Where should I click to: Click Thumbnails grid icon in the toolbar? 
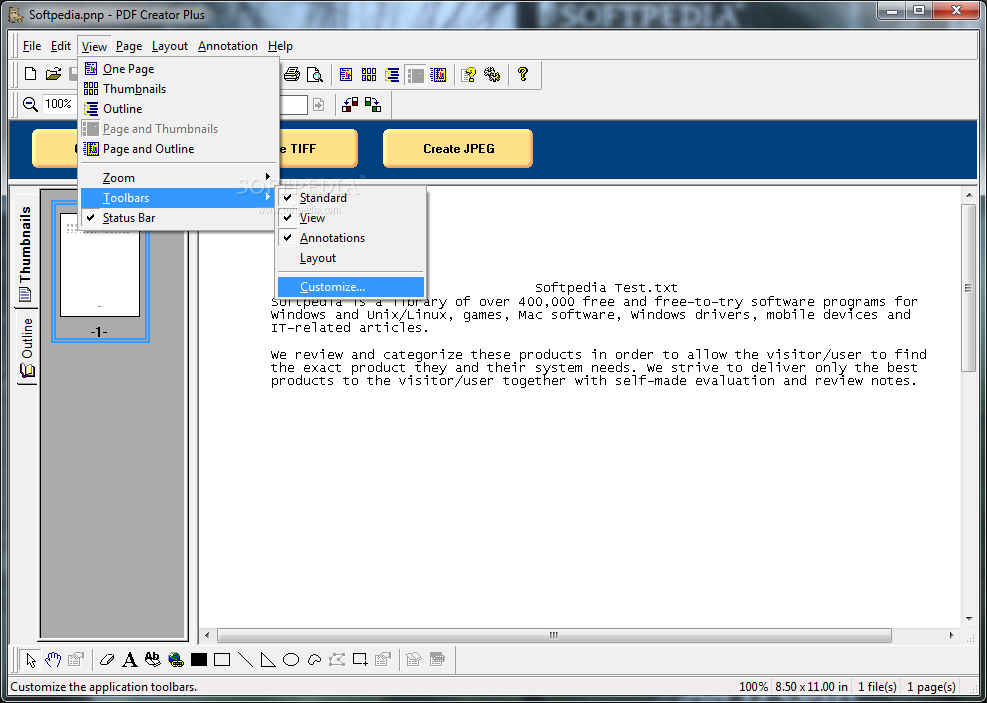coord(369,74)
